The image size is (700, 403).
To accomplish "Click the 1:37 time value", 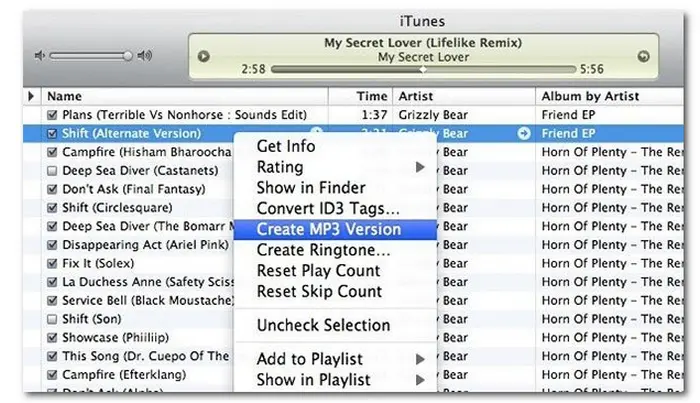I will pos(374,115).
